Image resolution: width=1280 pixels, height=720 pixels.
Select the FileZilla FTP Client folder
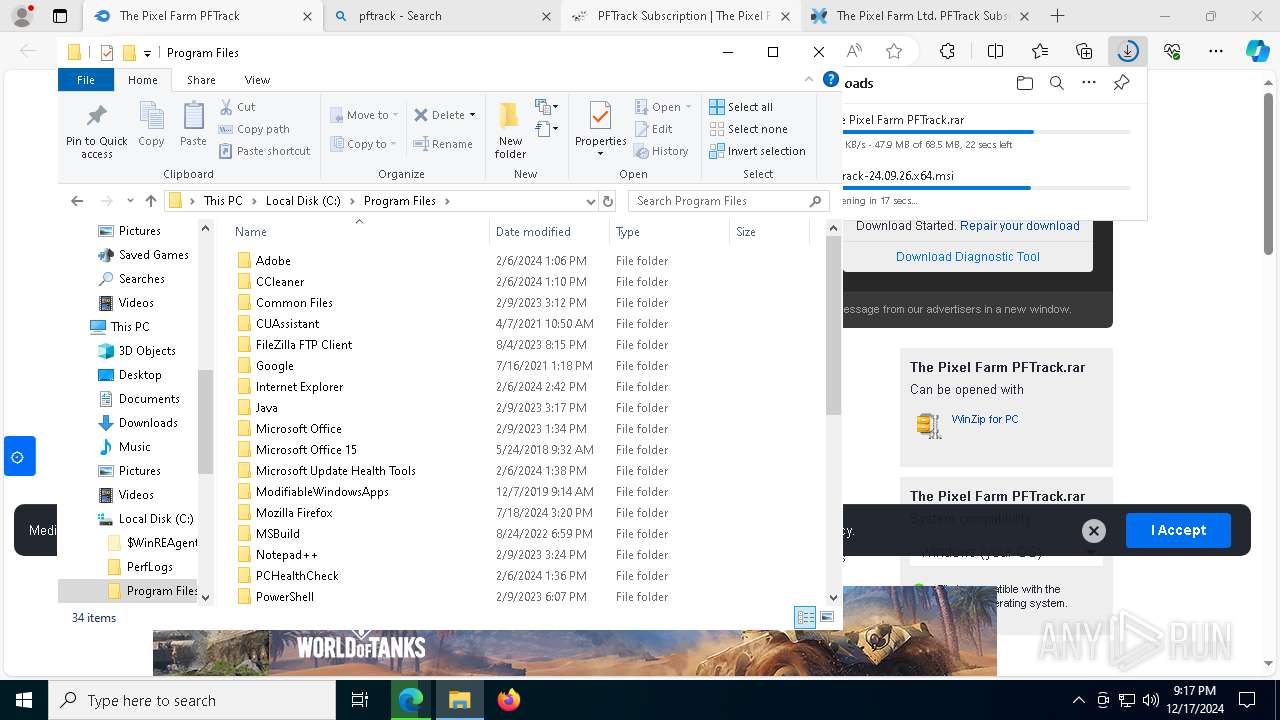(304, 345)
